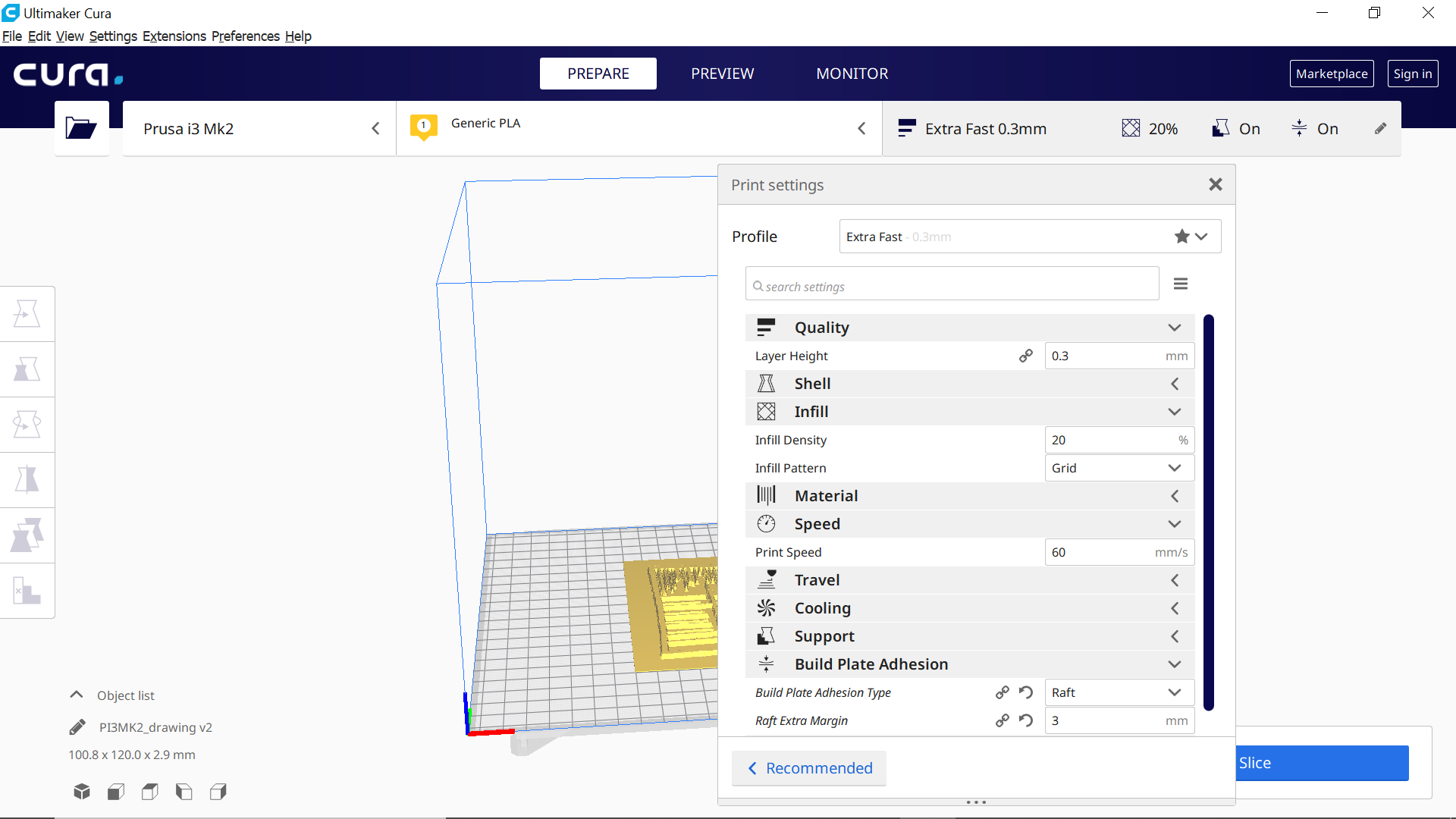Click the link icon for Raft Extra Margin
Image resolution: width=1456 pixels, height=819 pixels.
(1003, 720)
